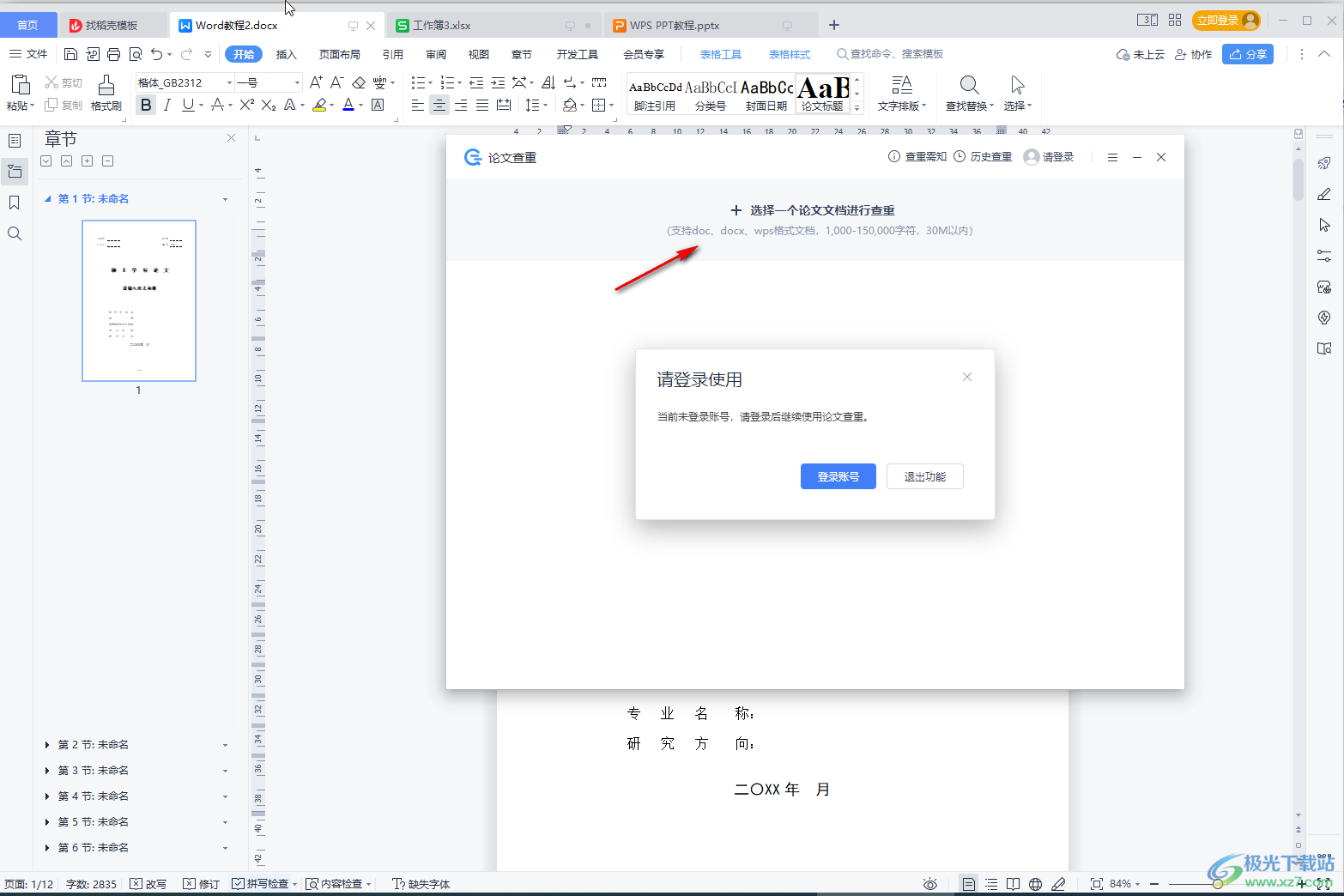The image size is (1344, 896).
Task: Click the Undo arrow icon
Action: coord(156,54)
